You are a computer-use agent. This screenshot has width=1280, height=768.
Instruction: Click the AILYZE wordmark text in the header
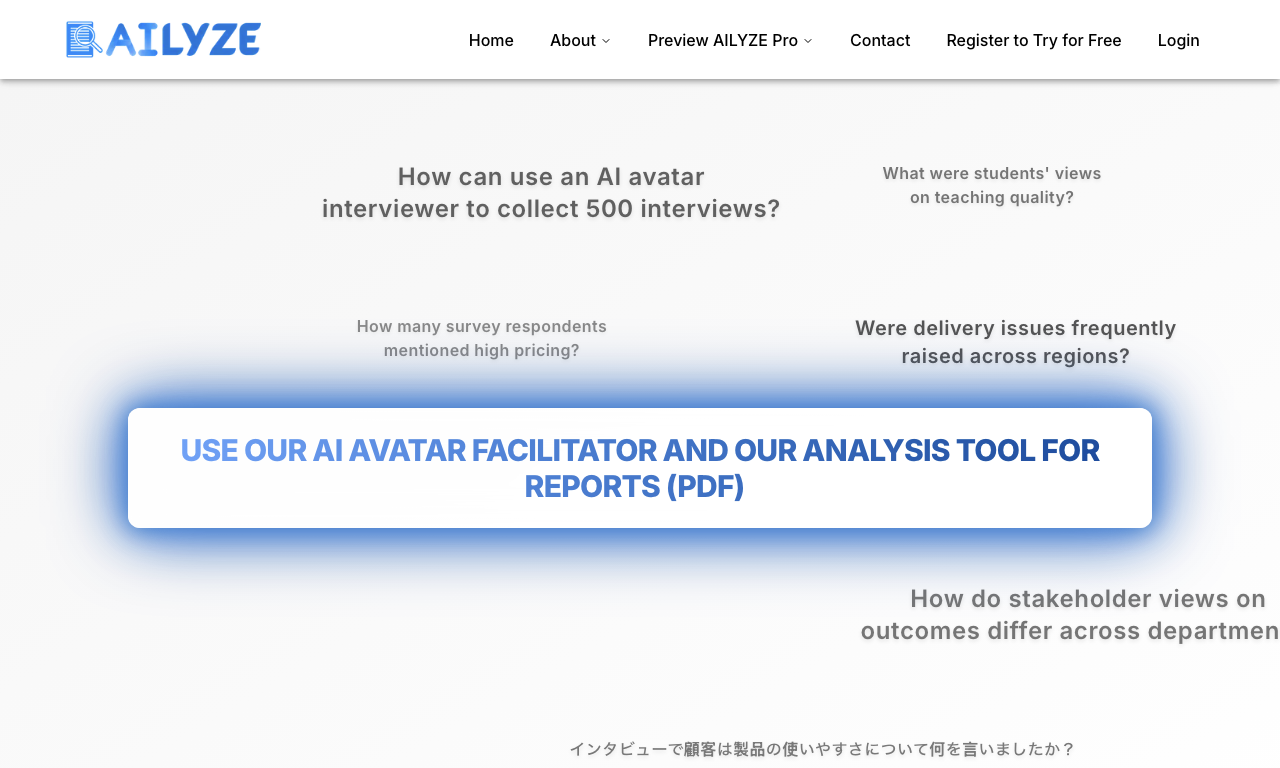click(183, 40)
